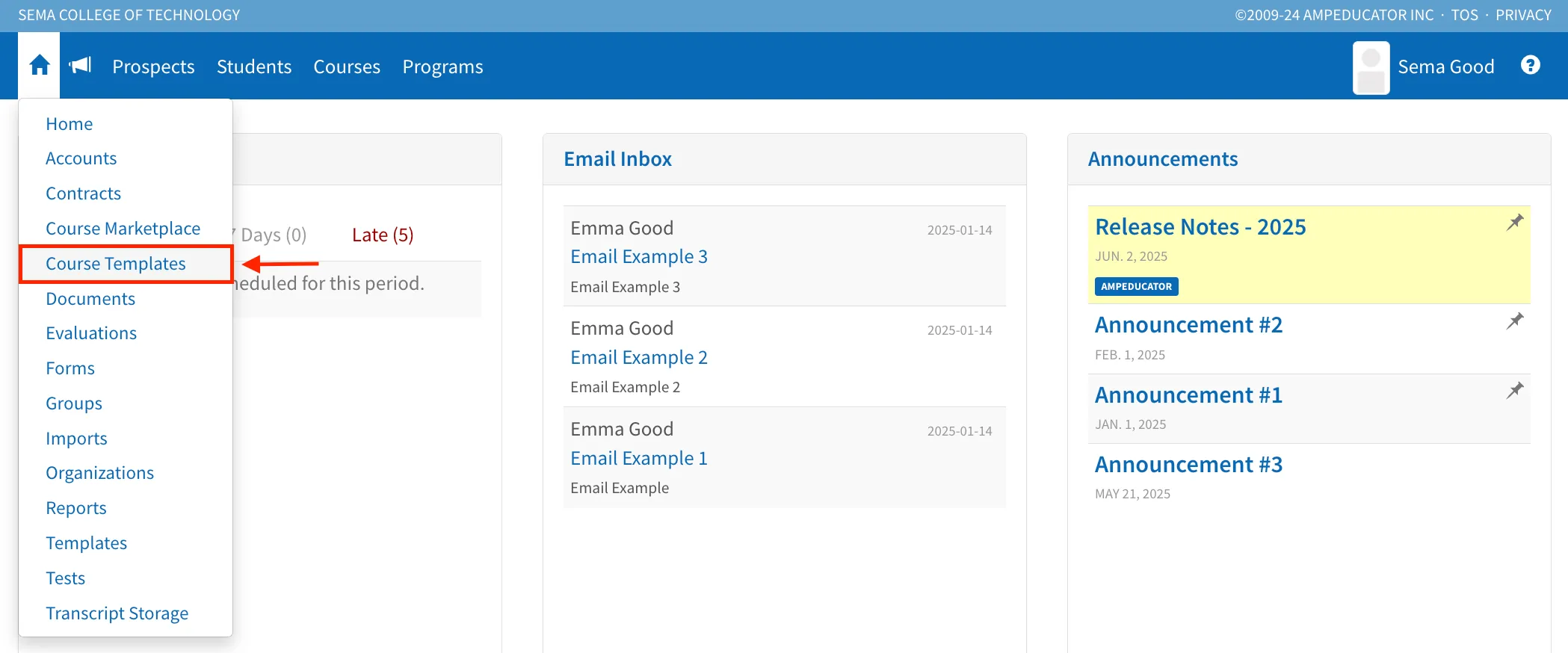Switch to the Late (5) tab
Image resolution: width=1568 pixels, height=653 pixels.
coord(383,235)
